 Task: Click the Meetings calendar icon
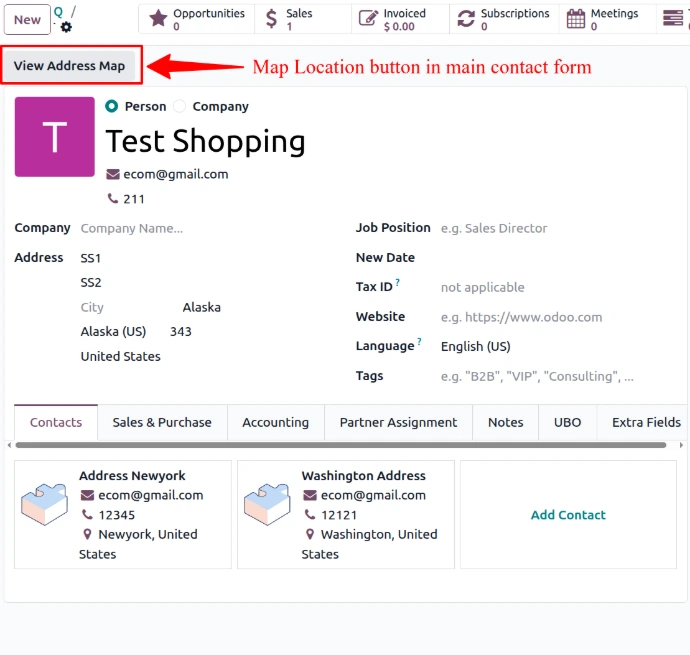(576, 19)
